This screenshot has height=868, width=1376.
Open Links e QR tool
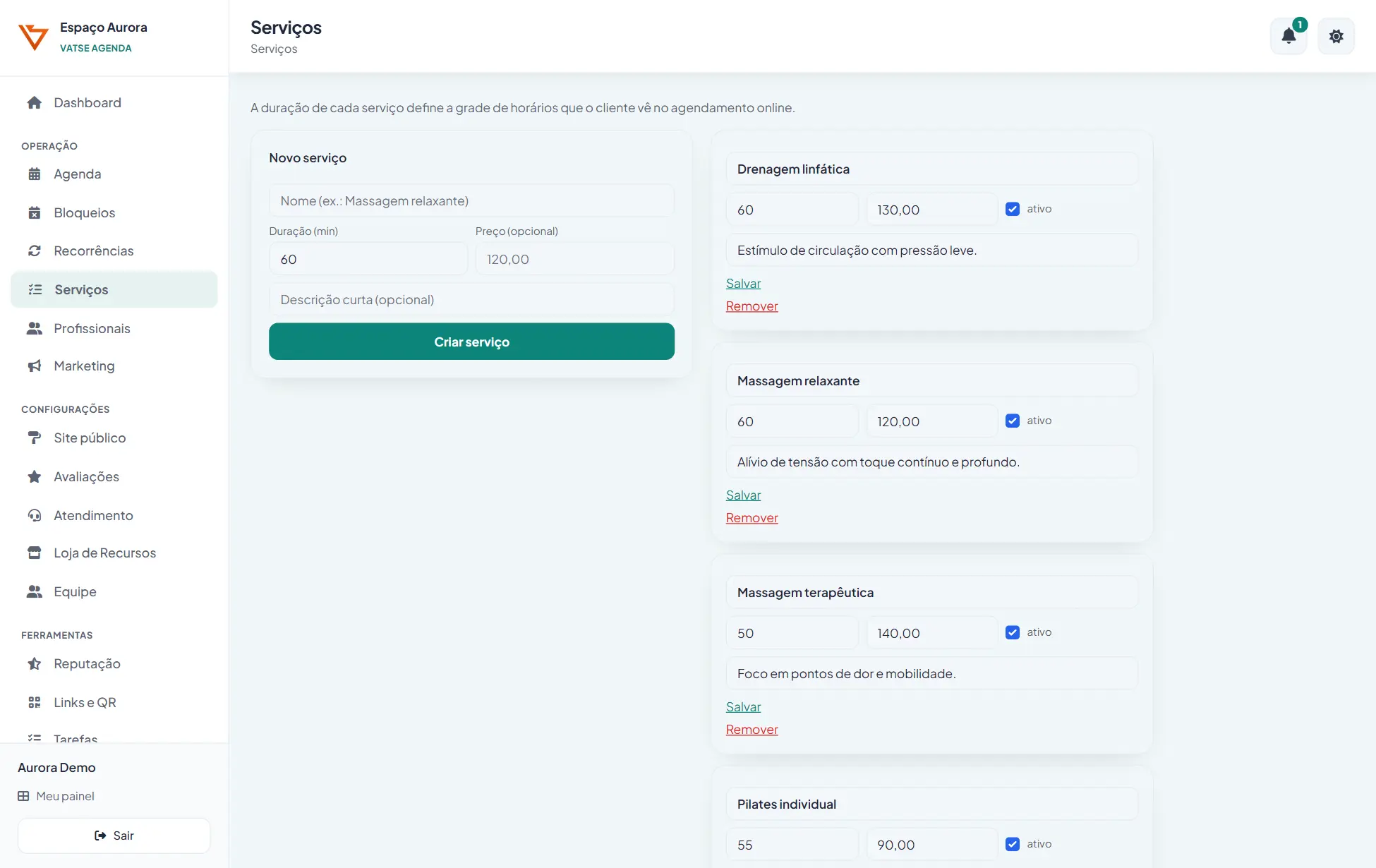pyautogui.click(x=114, y=702)
